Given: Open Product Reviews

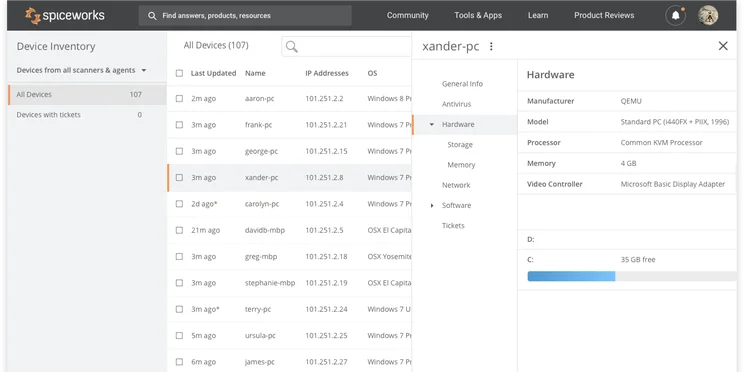Looking at the screenshot, I should [x=604, y=15].
